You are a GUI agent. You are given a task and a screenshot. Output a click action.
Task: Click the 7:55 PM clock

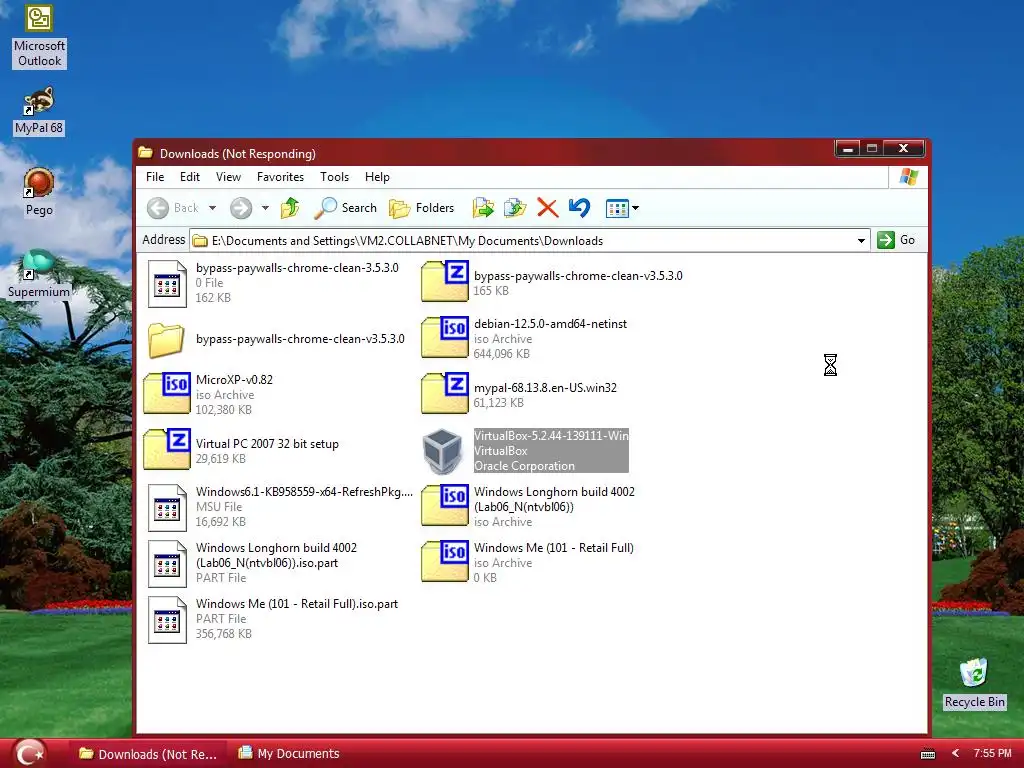tap(993, 754)
